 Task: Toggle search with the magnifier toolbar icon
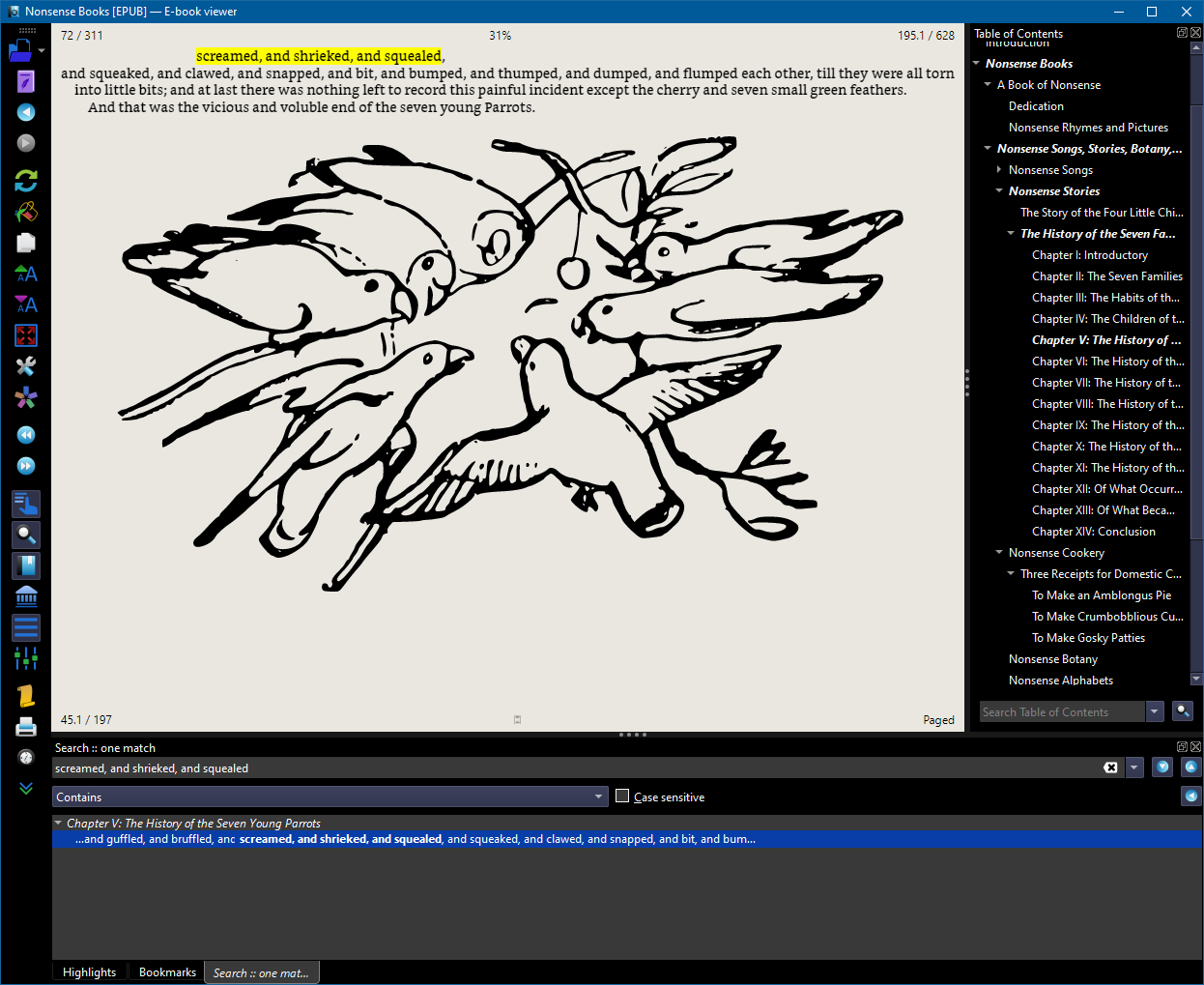pos(26,535)
